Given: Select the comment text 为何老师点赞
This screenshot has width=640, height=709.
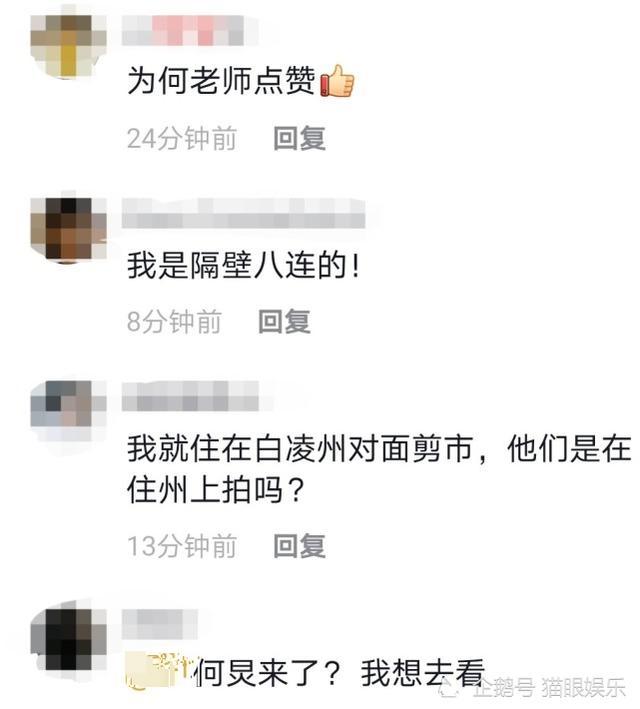Looking at the screenshot, I should coord(222,81).
